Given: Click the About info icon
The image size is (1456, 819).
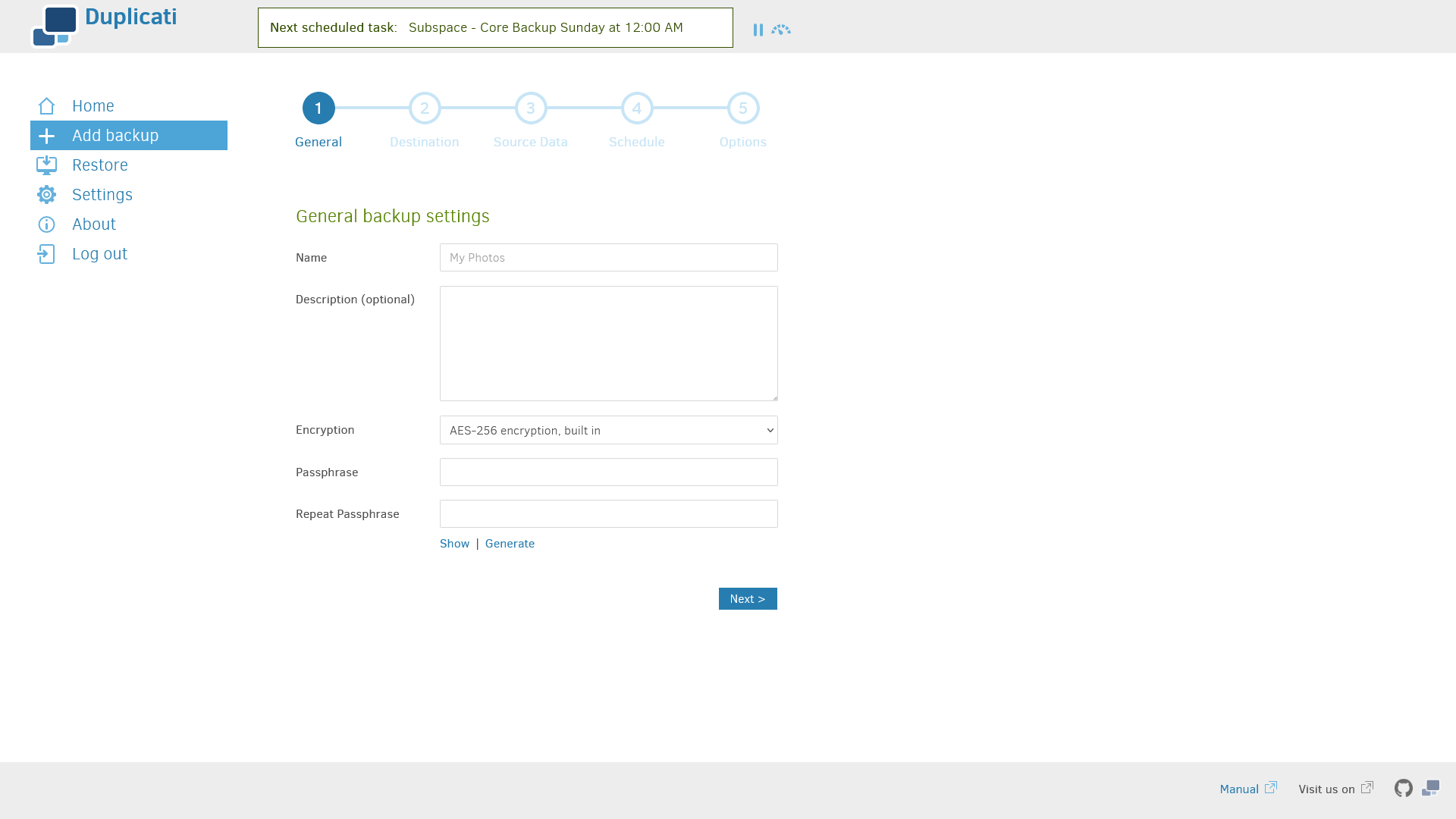Looking at the screenshot, I should [46, 224].
